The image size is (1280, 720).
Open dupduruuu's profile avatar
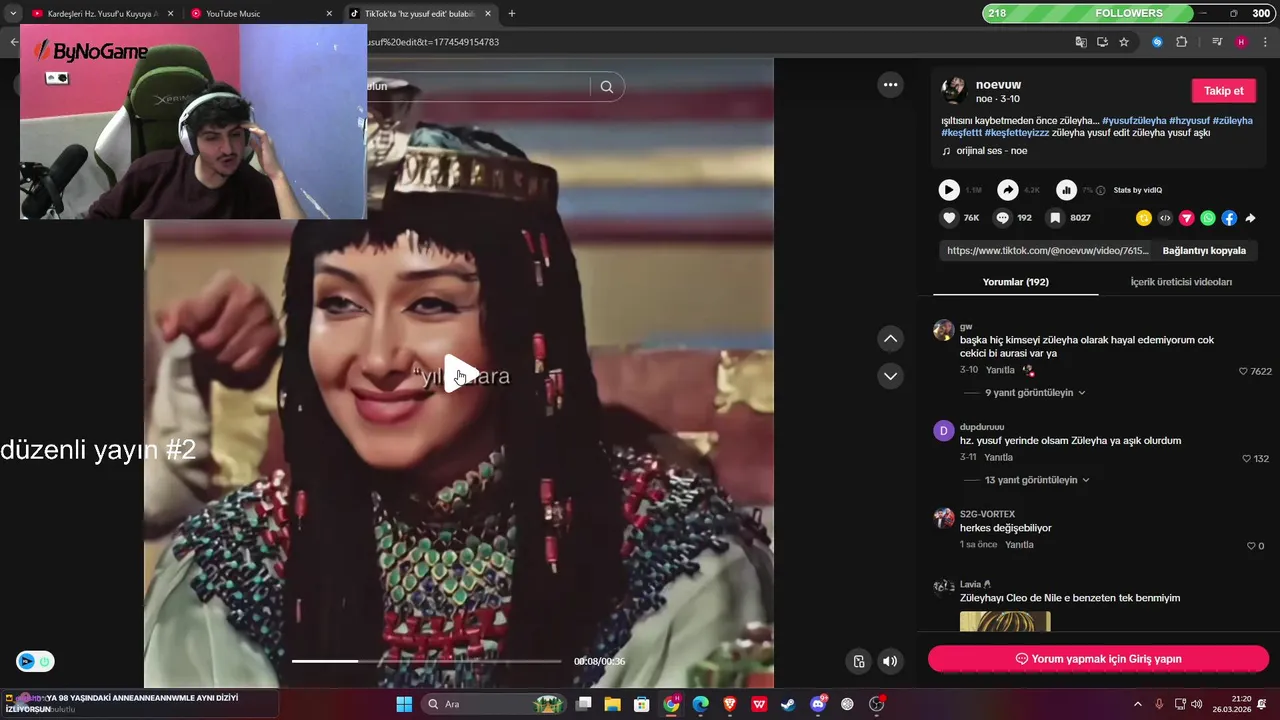[x=943, y=431]
